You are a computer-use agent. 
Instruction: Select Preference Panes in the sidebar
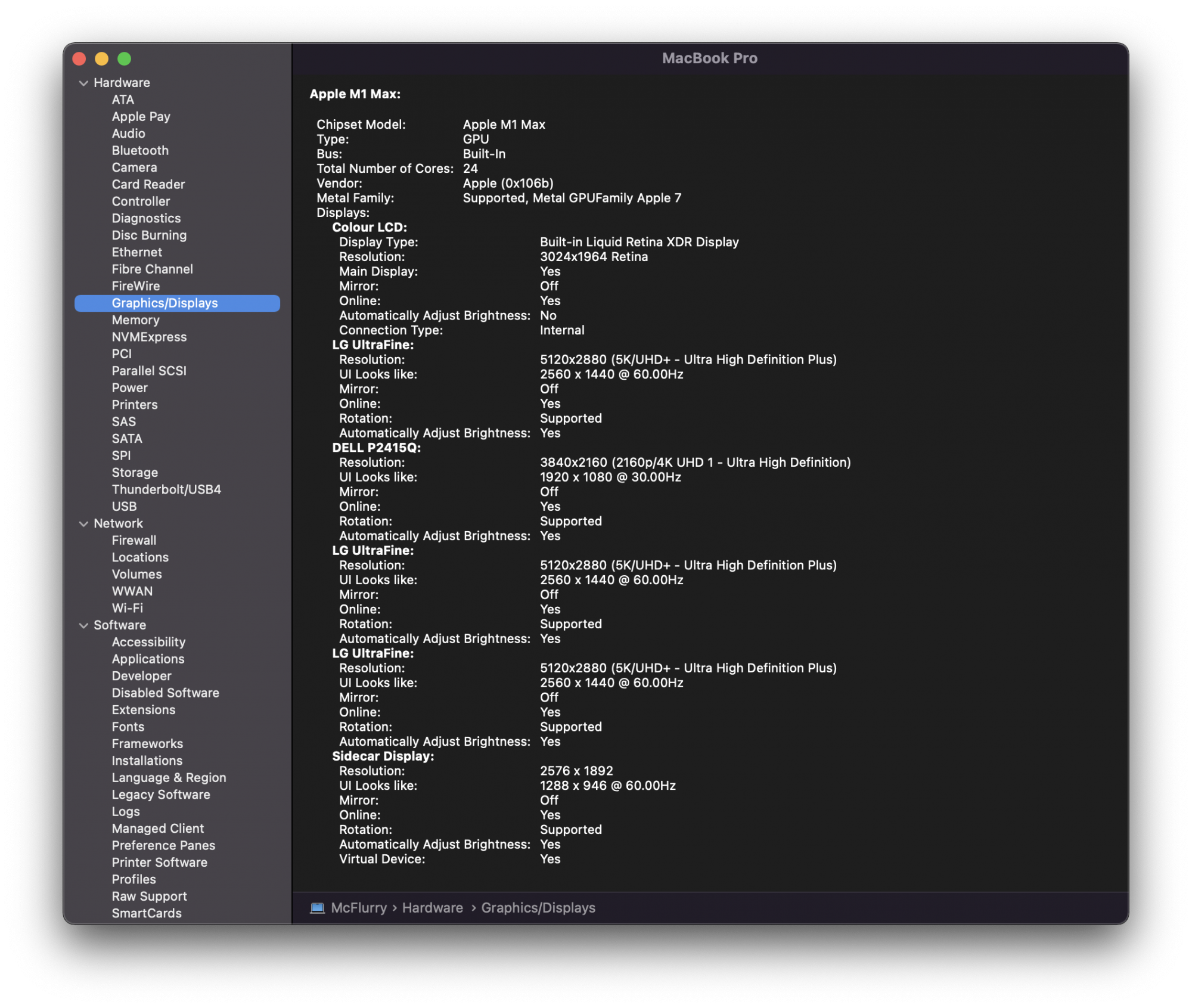[163, 845]
